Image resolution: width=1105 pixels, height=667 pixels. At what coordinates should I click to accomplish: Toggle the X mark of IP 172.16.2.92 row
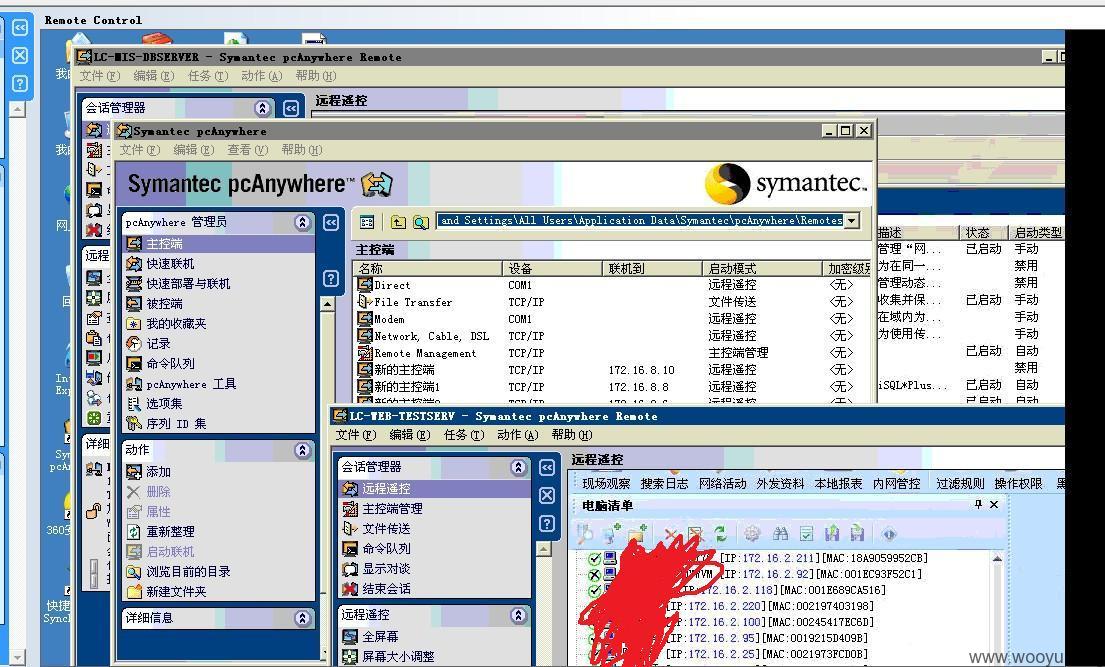click(594, 575)
